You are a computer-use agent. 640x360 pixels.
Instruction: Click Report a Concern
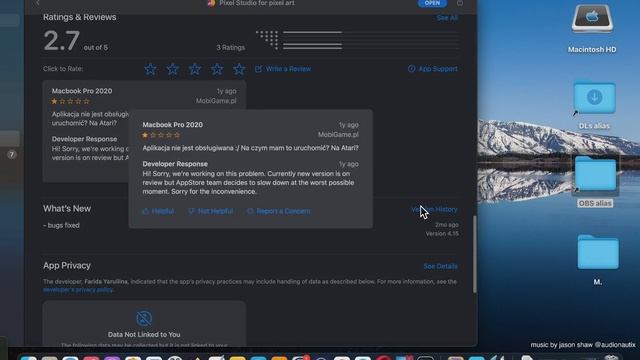click(279, 211)
